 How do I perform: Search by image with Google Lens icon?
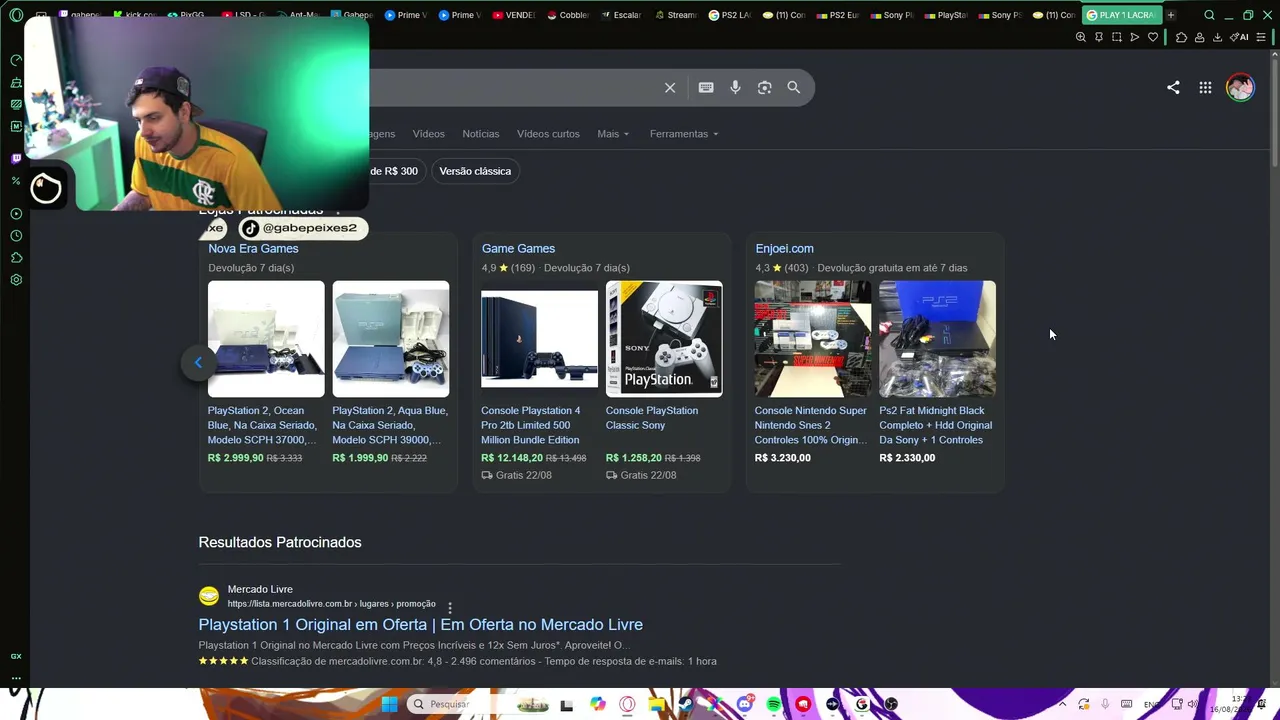(765, 88)
